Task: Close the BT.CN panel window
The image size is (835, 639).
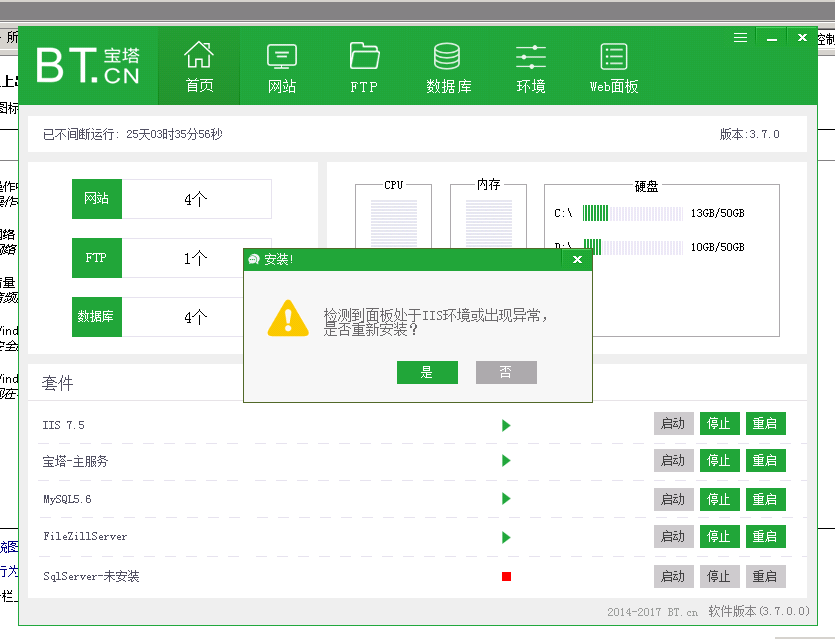Action: pos(802,37)
